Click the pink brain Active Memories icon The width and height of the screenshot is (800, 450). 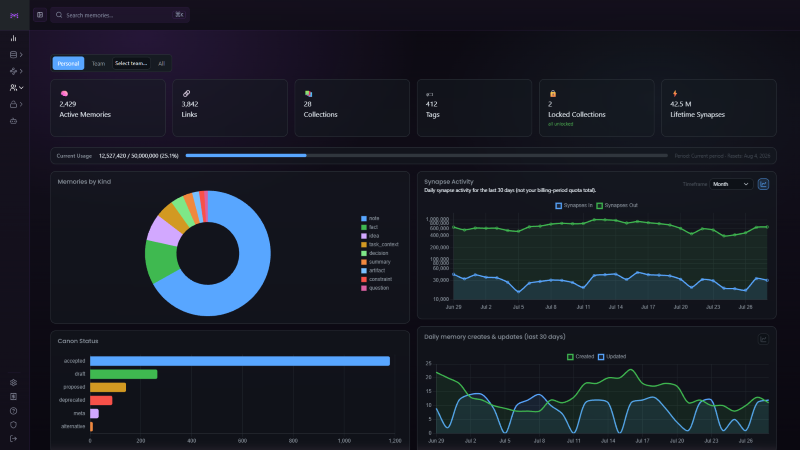64,93
